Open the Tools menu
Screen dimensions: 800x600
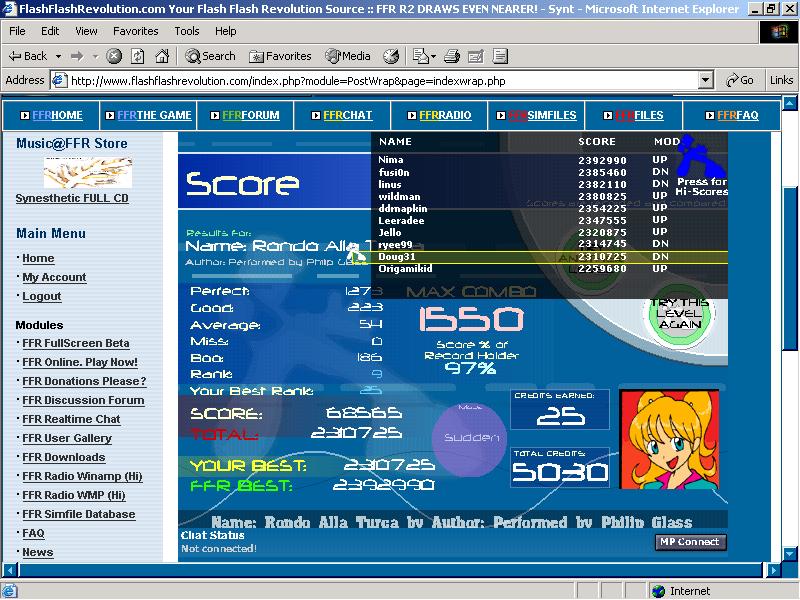coord(187,31)
